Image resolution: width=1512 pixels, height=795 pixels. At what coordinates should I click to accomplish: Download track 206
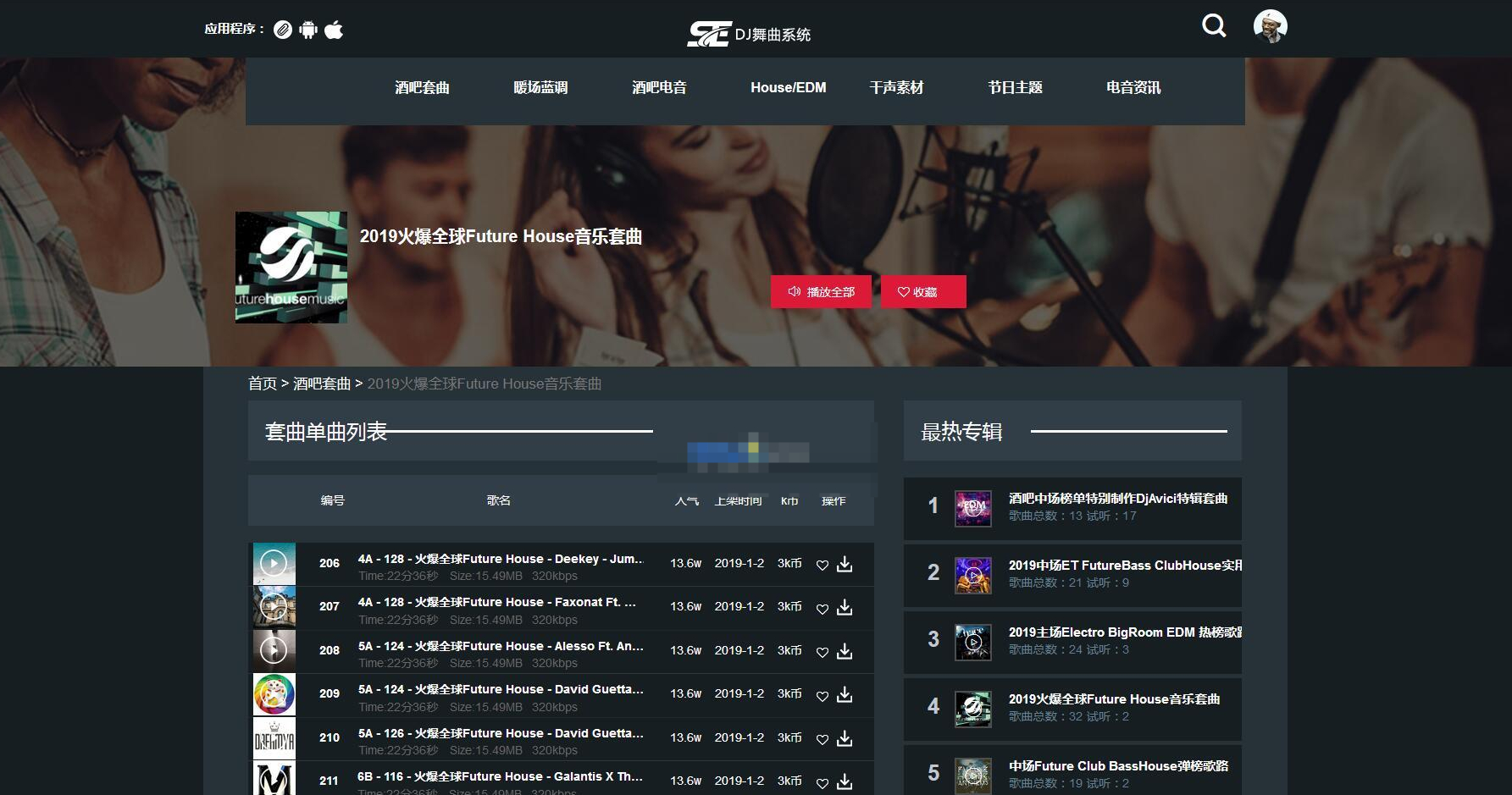(845, 564)
